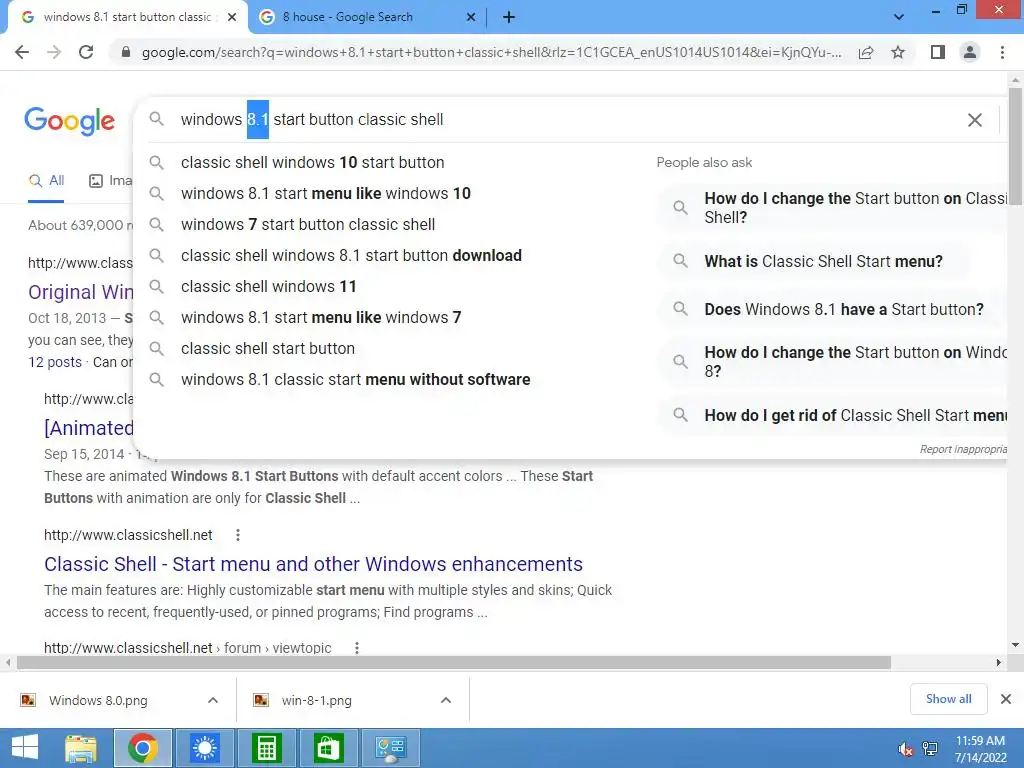Select 'windows 8.1 start menu like windows 7'
This screenshot has width=1024, height=768.
[x=321, y=317]
